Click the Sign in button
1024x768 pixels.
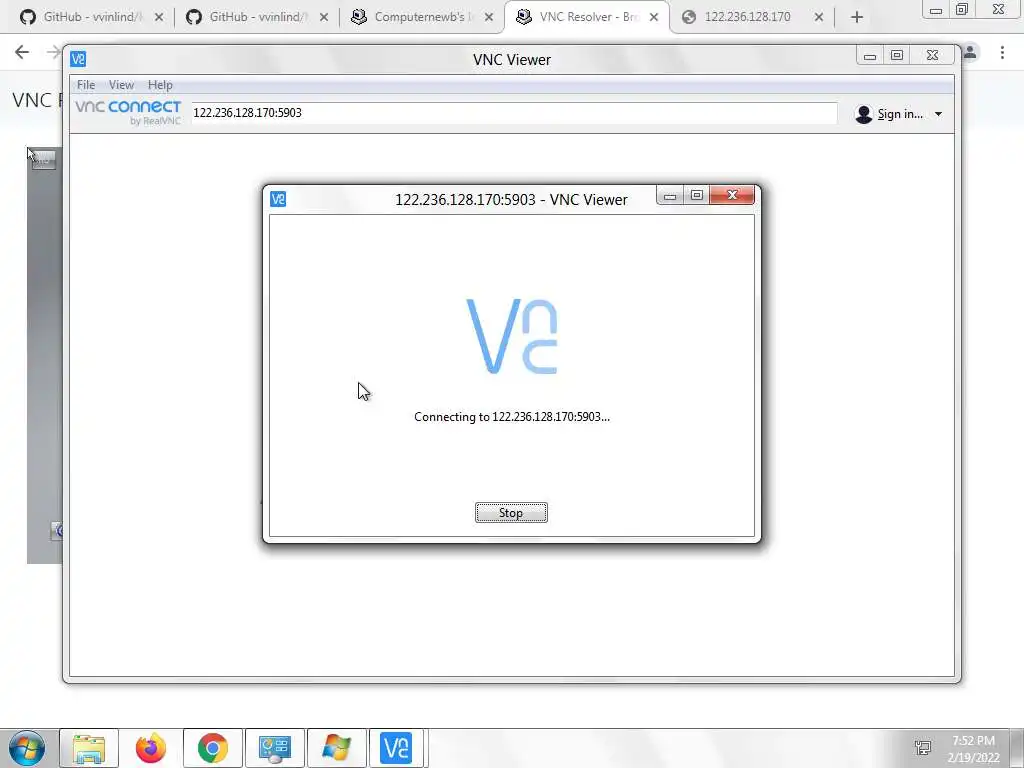click(x=899, y=114)
